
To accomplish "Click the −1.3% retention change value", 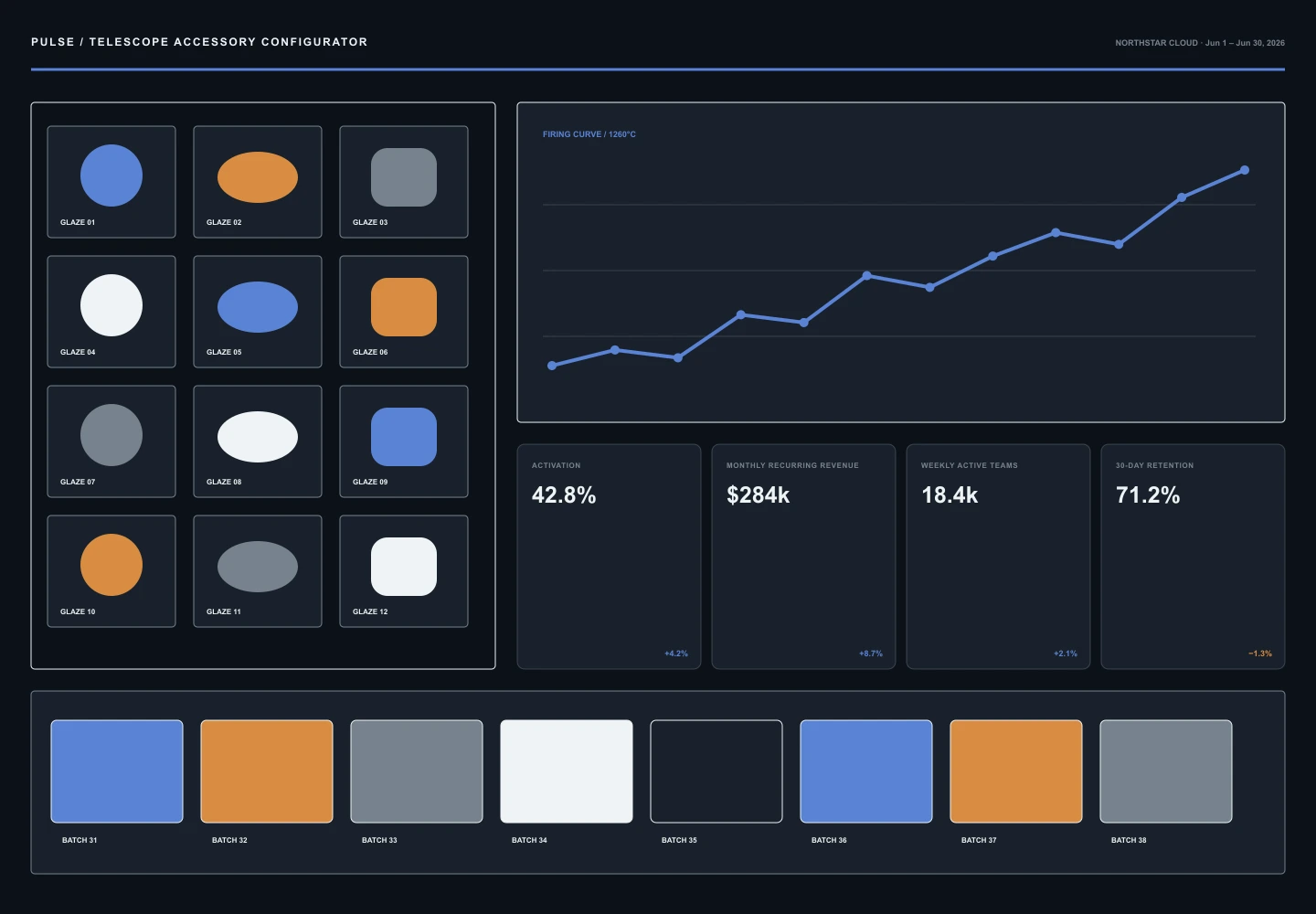I will 1260,654.
